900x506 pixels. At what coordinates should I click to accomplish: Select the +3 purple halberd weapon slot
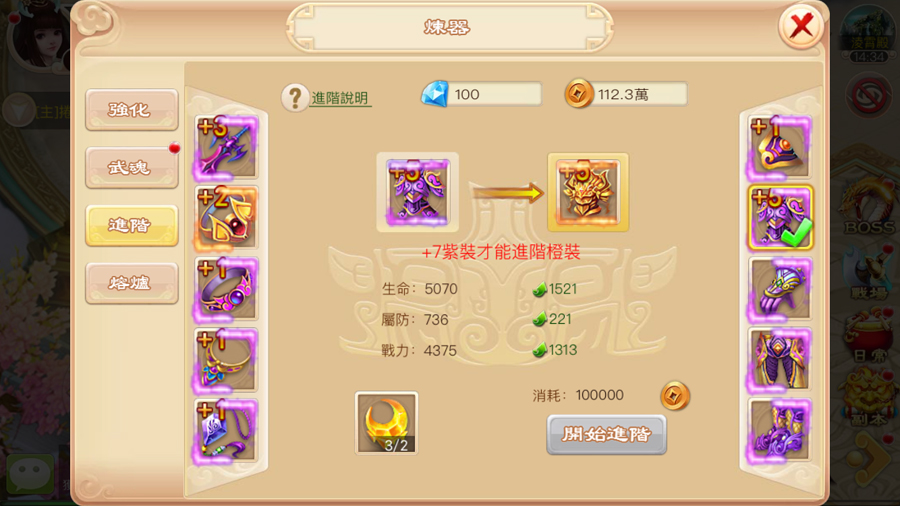coord(226,147)
